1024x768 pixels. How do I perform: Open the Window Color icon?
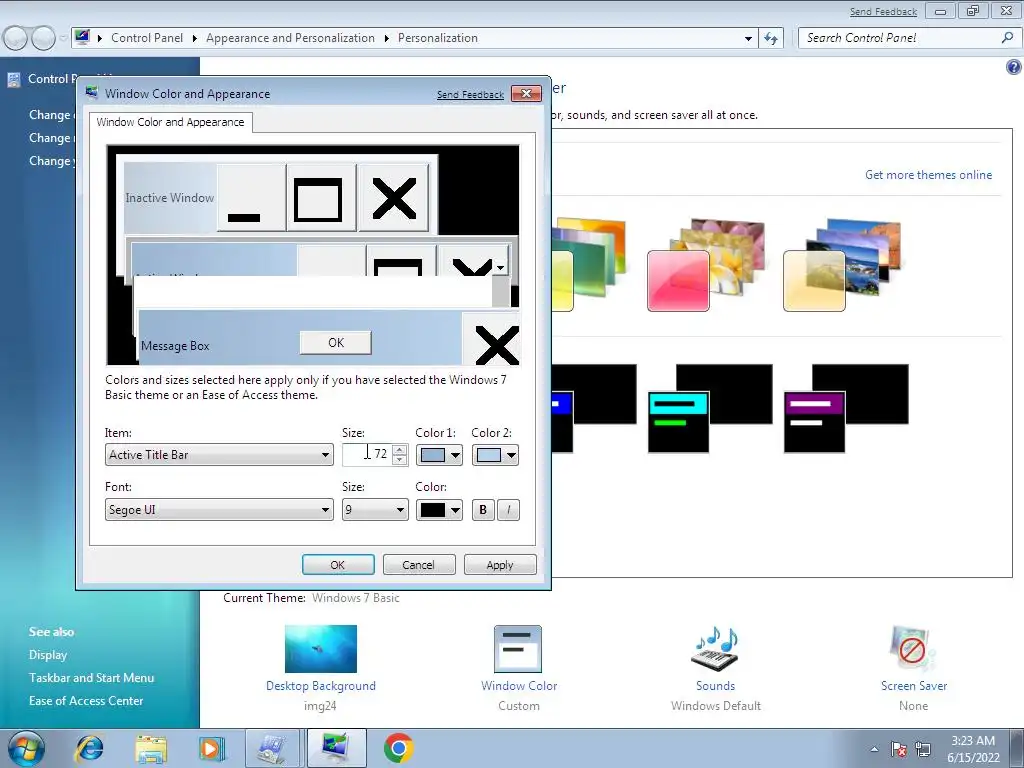coord(518,649)
